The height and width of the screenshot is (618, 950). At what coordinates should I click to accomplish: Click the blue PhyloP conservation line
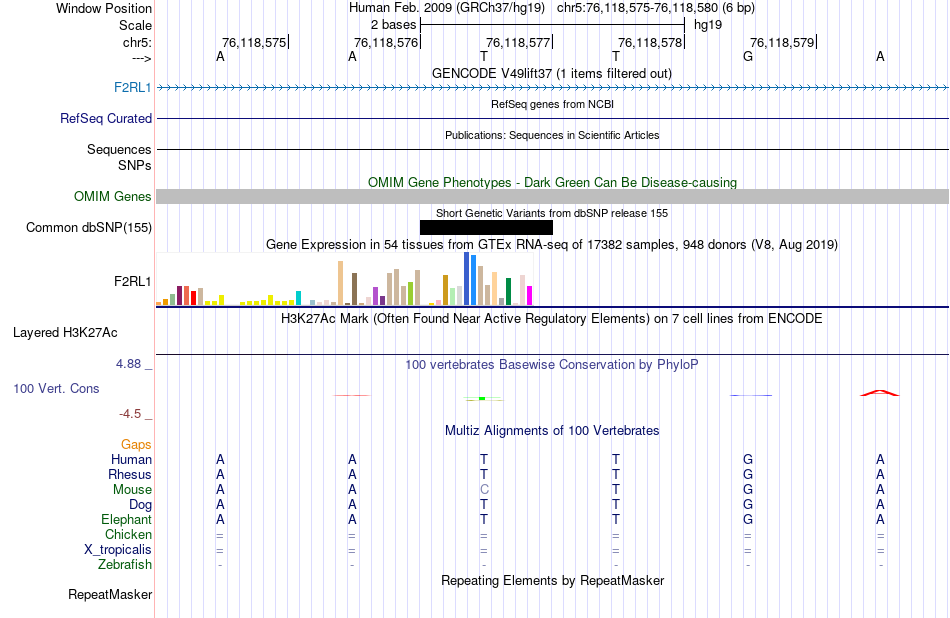pos(751,395)
